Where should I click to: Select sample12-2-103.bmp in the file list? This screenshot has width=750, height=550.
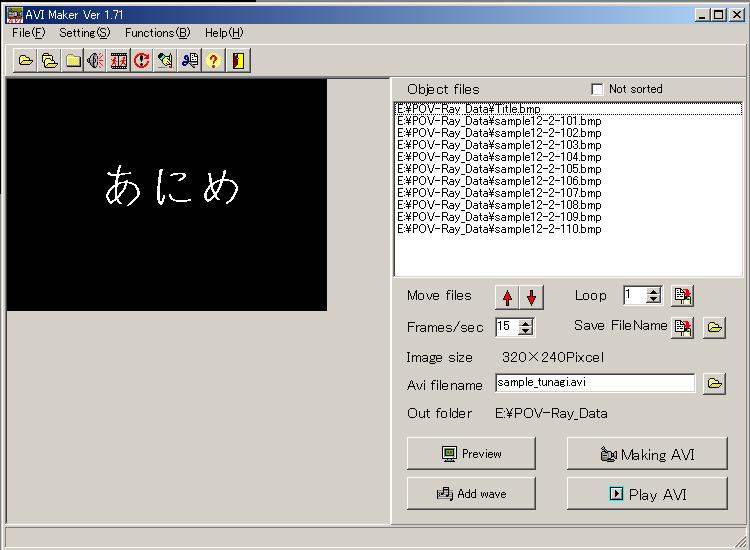click(568, 145)
